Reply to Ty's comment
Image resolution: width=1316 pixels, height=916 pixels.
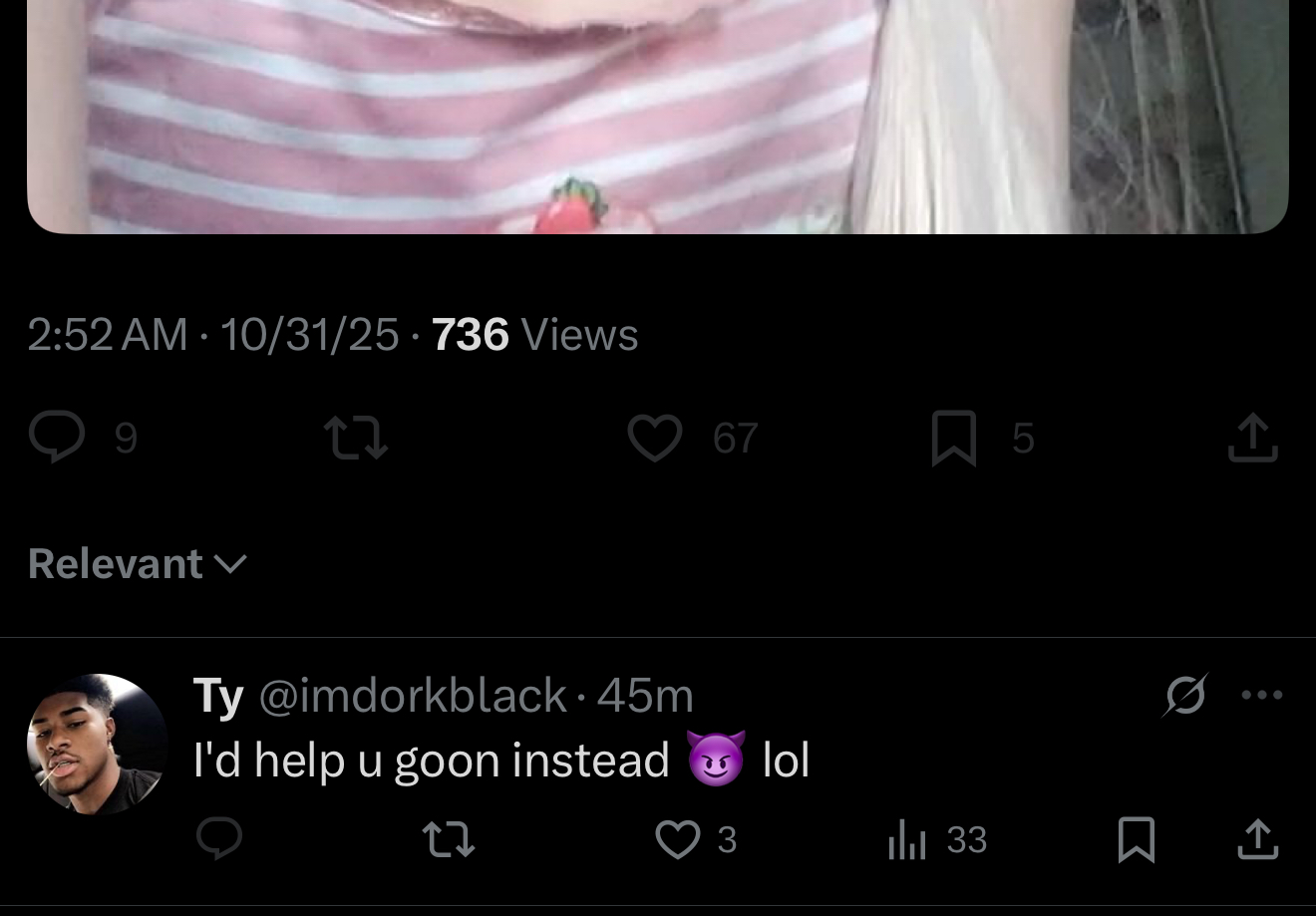219,838
